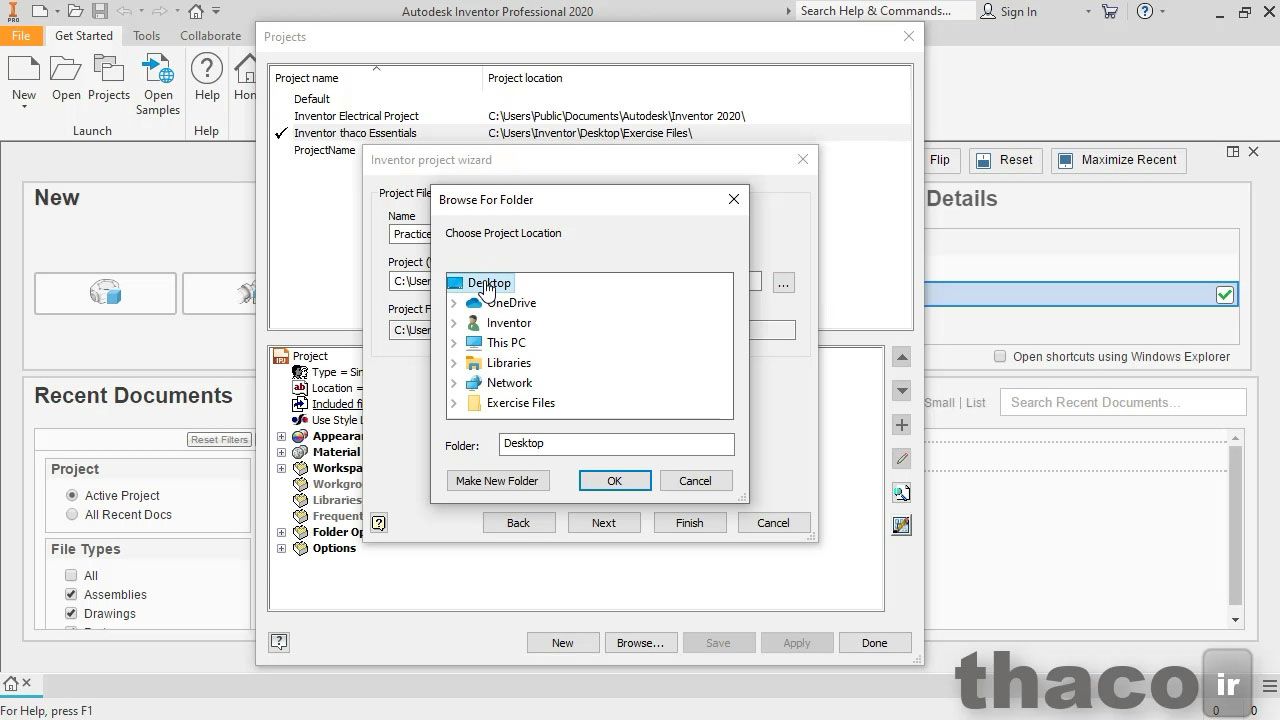Toggle the green checkbox in Details row
The height and width of the screenshot is (720, 1280).
(1225, 294)
